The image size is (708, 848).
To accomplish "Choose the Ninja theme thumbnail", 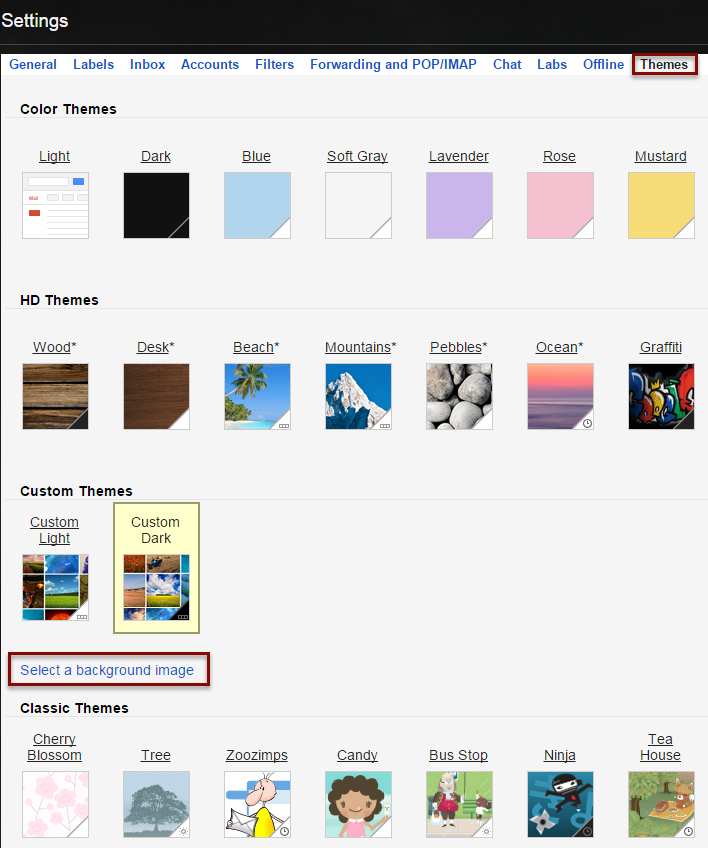I will [560, 804].
